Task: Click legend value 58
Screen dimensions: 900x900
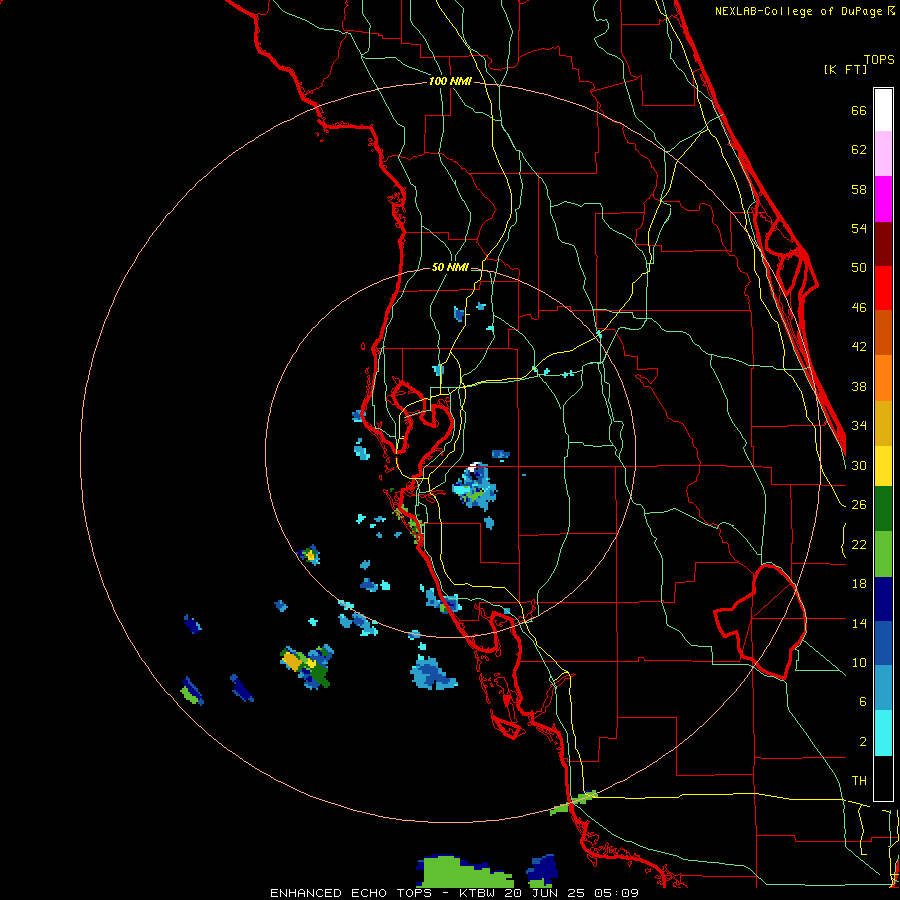Action: [x=859, y=189]
